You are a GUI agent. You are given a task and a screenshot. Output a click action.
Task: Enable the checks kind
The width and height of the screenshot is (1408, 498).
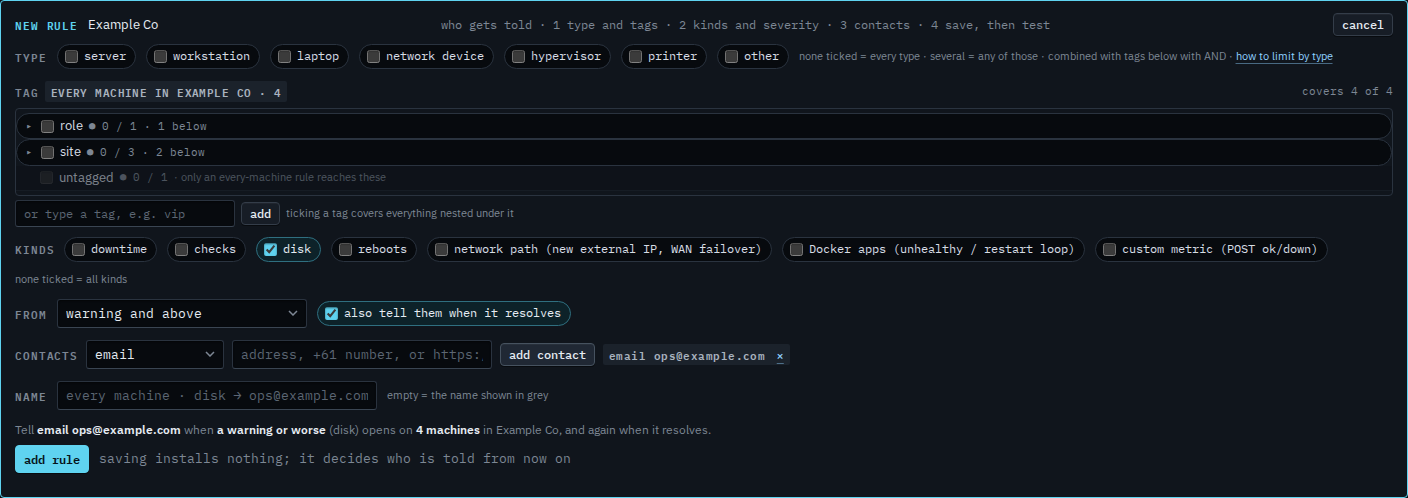pyautogui.click(x=181, y=249)
